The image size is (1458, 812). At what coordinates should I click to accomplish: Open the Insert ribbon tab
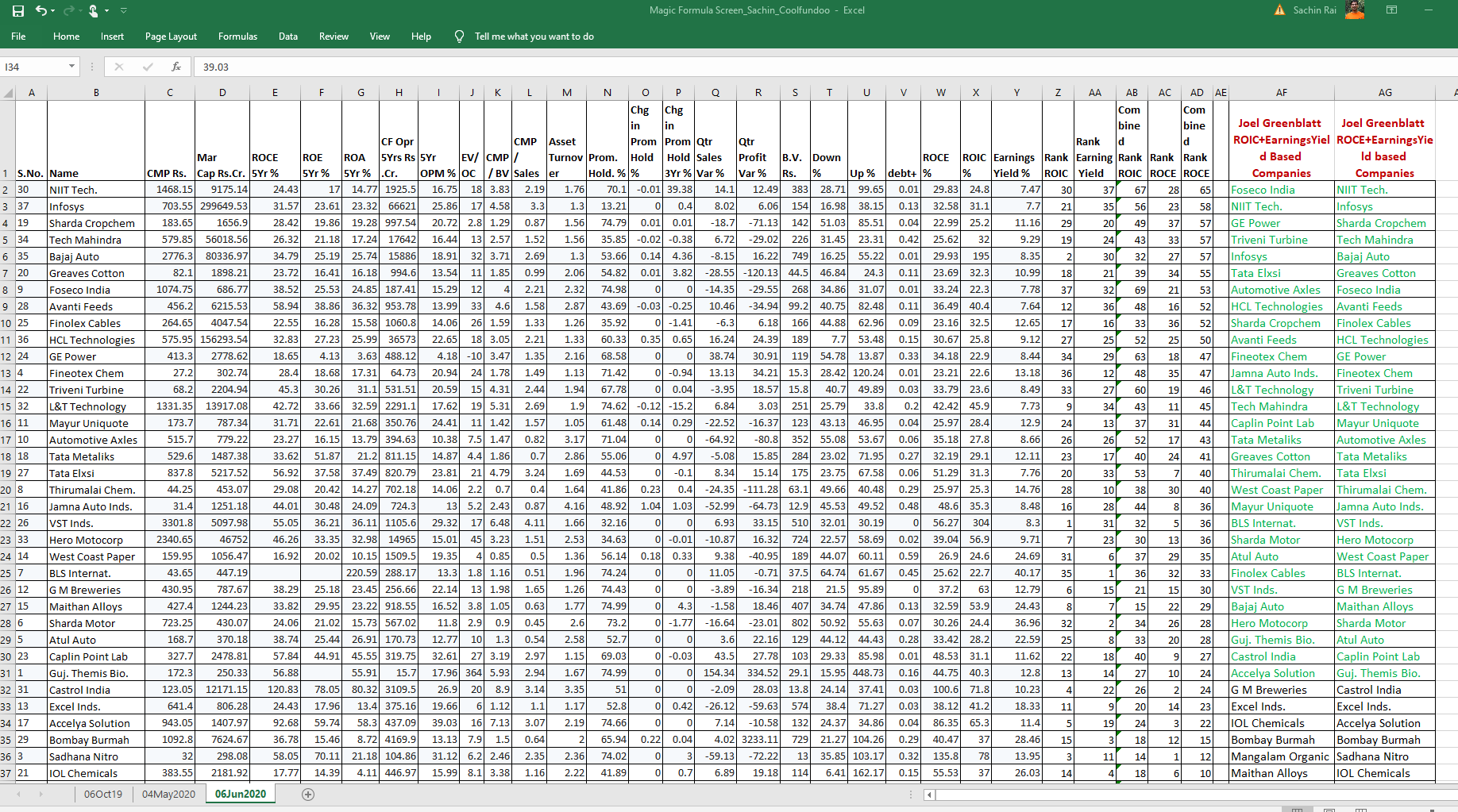pos(112,37)
